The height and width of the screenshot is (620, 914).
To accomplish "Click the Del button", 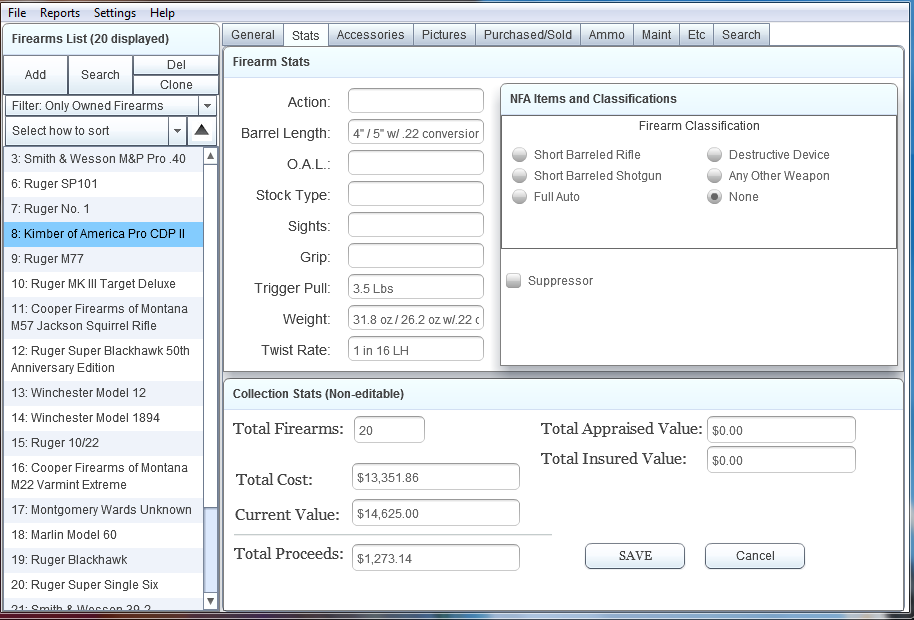I will coord(176,65).
